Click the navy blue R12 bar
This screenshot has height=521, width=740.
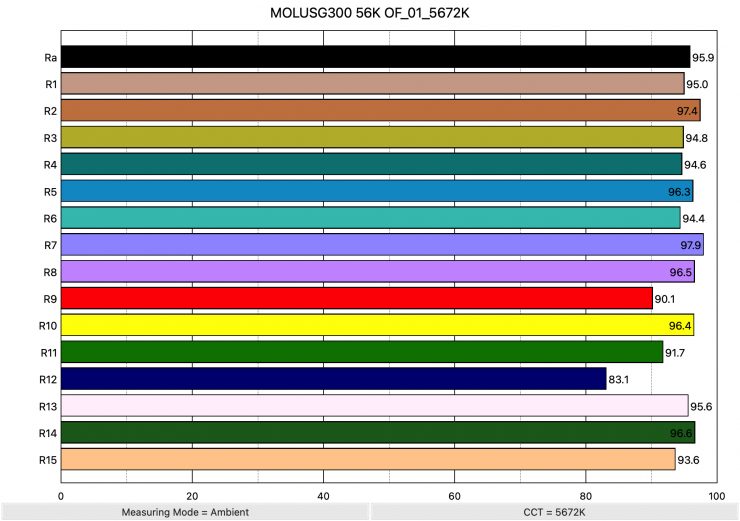point(333,379)
